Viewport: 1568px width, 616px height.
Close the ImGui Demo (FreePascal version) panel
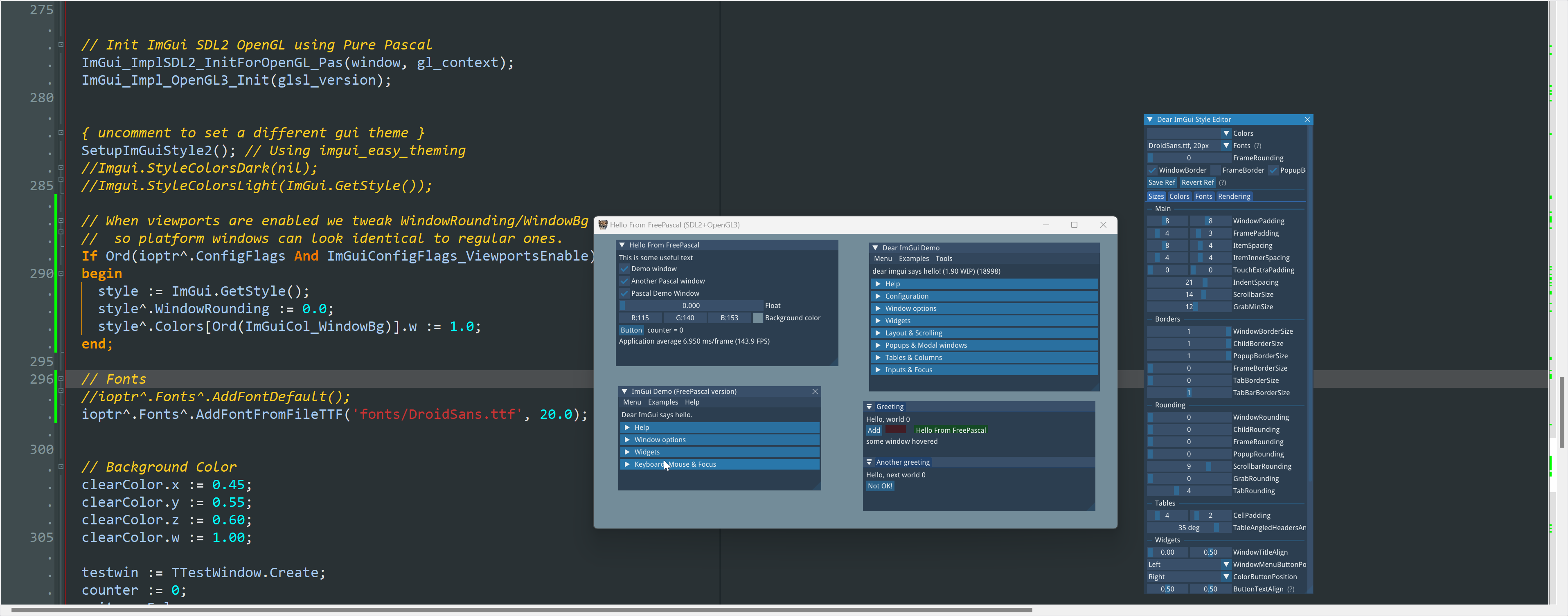815,392
